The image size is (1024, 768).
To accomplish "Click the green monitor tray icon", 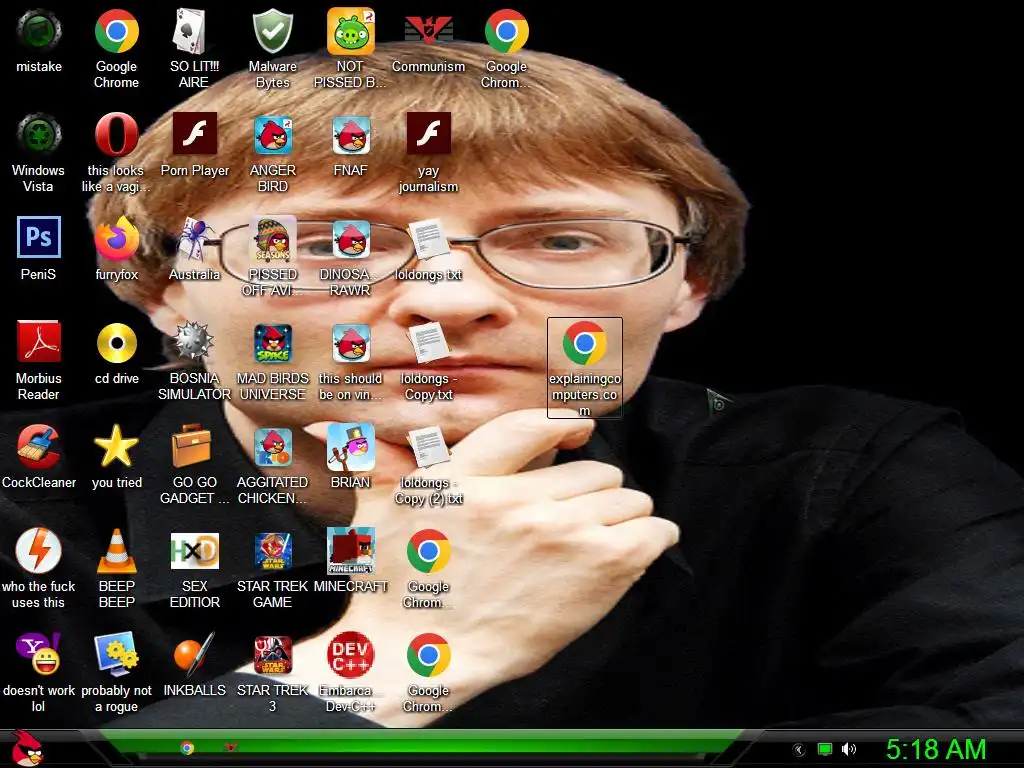I will coord(825,749).
